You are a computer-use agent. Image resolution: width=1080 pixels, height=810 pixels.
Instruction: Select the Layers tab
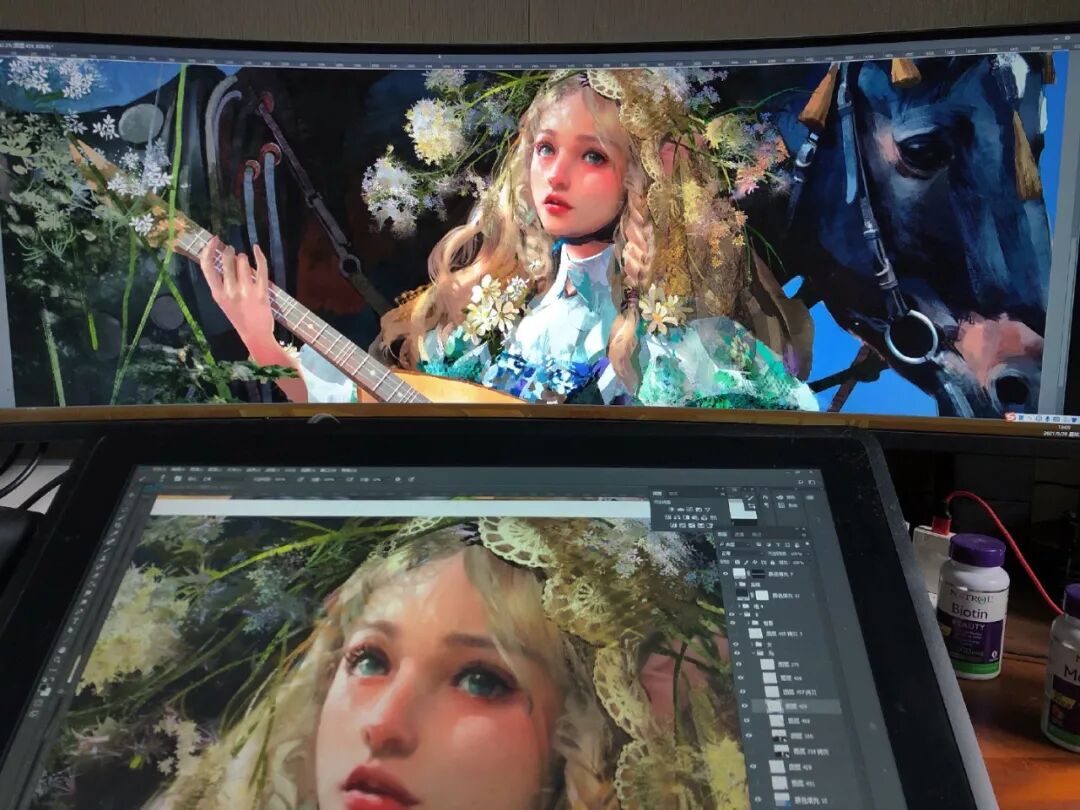click(723, 534)
